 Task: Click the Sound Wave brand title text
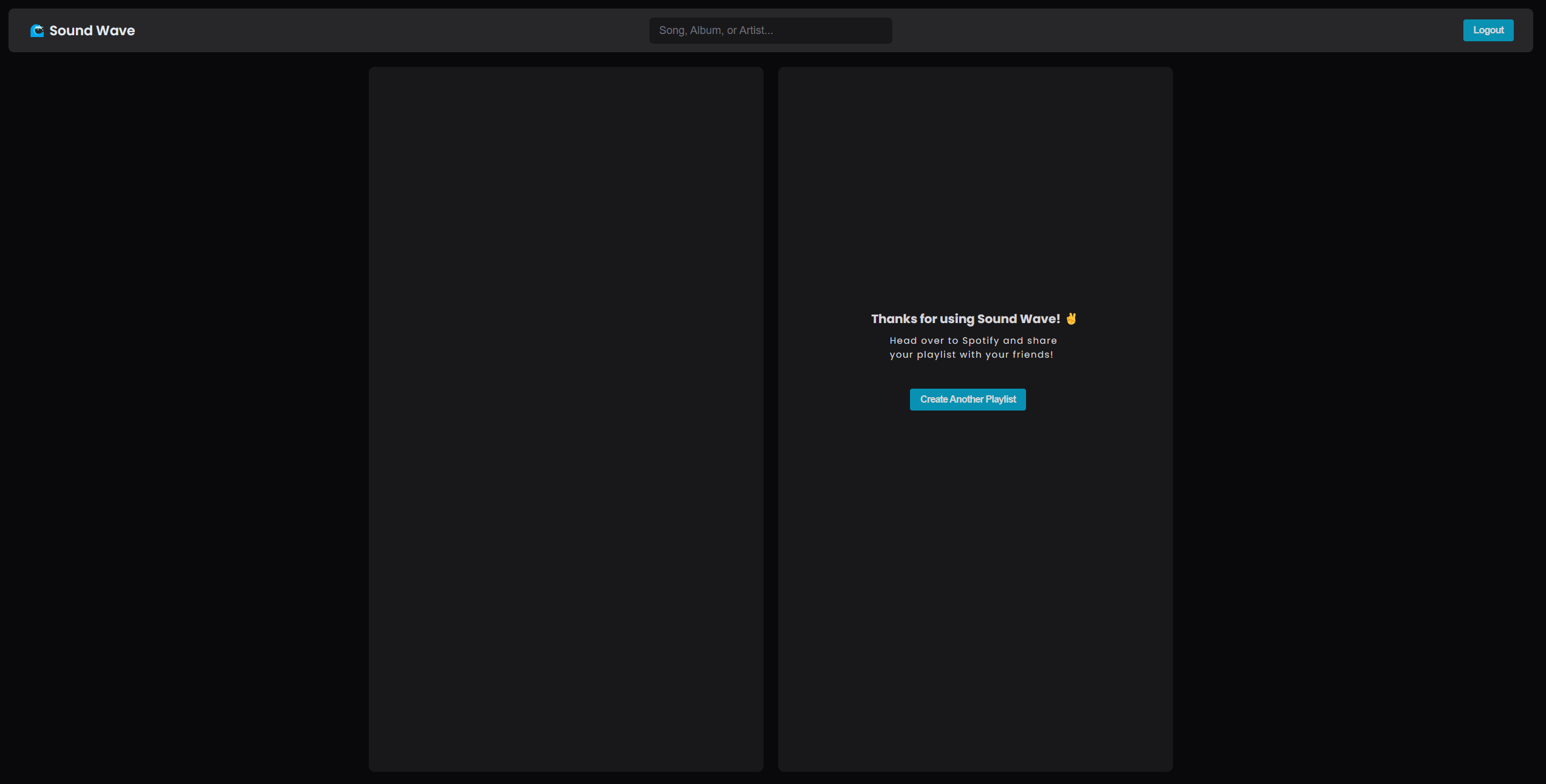(x=92, y=30)
